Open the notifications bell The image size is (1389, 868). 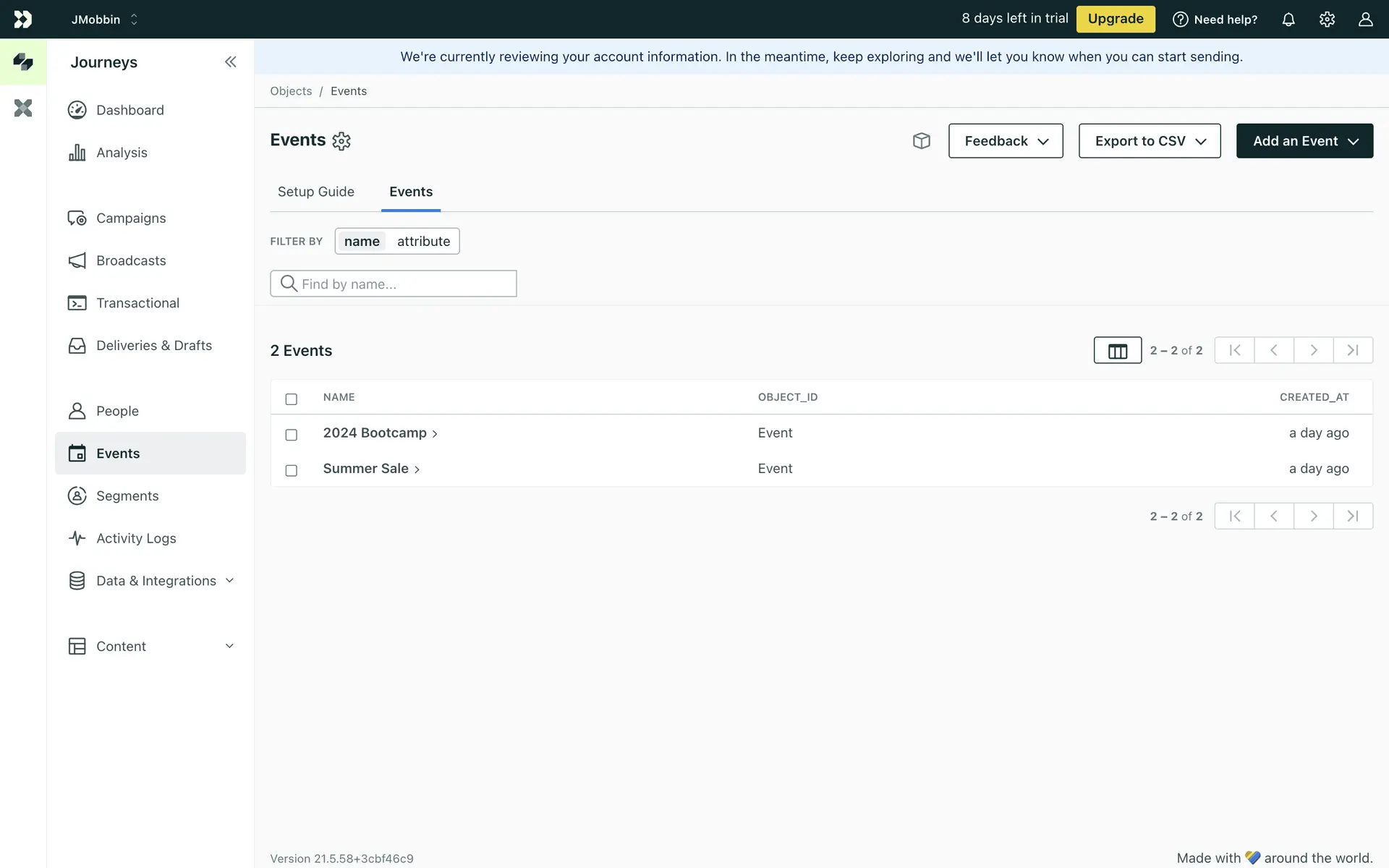(x=1288, y=20)
